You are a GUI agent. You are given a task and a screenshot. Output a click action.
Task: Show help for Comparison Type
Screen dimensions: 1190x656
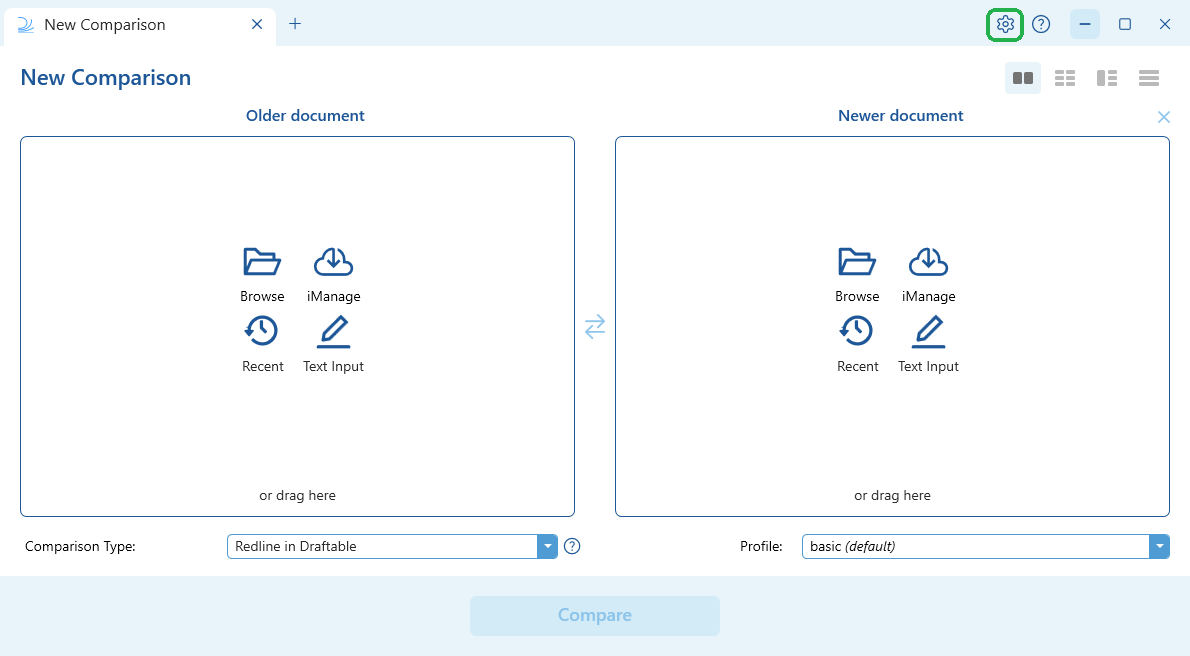click(x=572, y=546)
